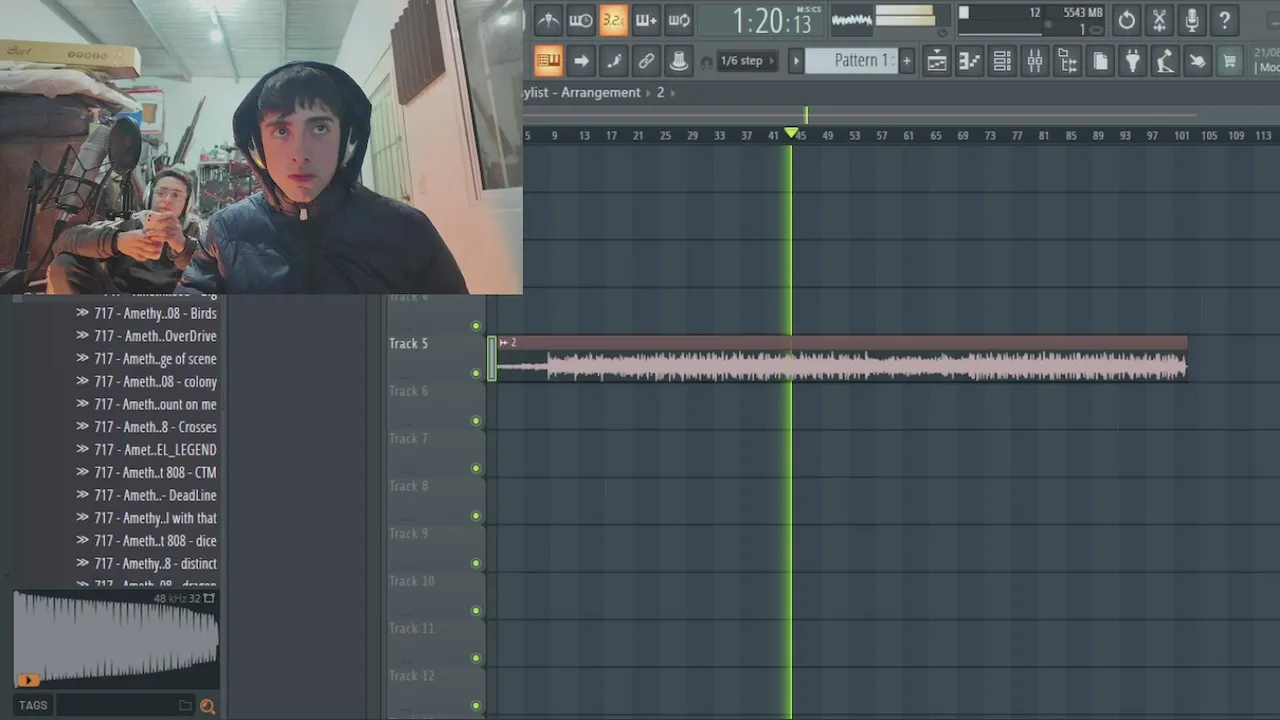Click the sample preview waveform thumbnail

(116, 638)
